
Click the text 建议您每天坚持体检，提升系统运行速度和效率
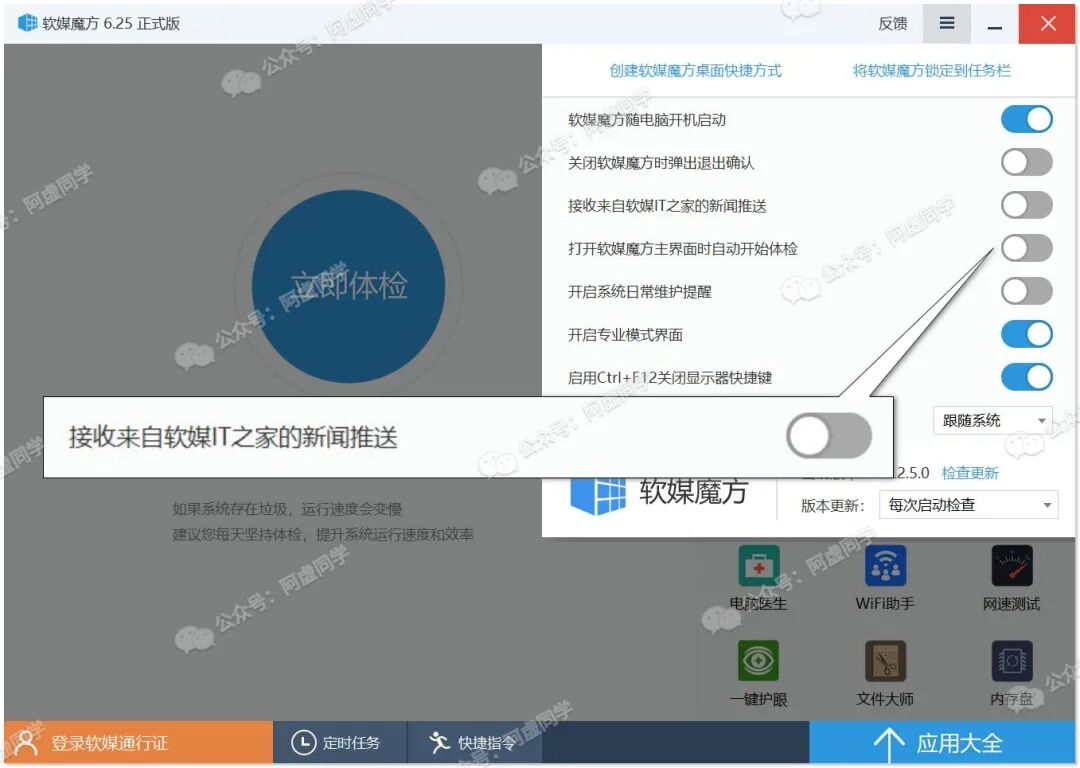pyautogui.click(x=323, y=535)
